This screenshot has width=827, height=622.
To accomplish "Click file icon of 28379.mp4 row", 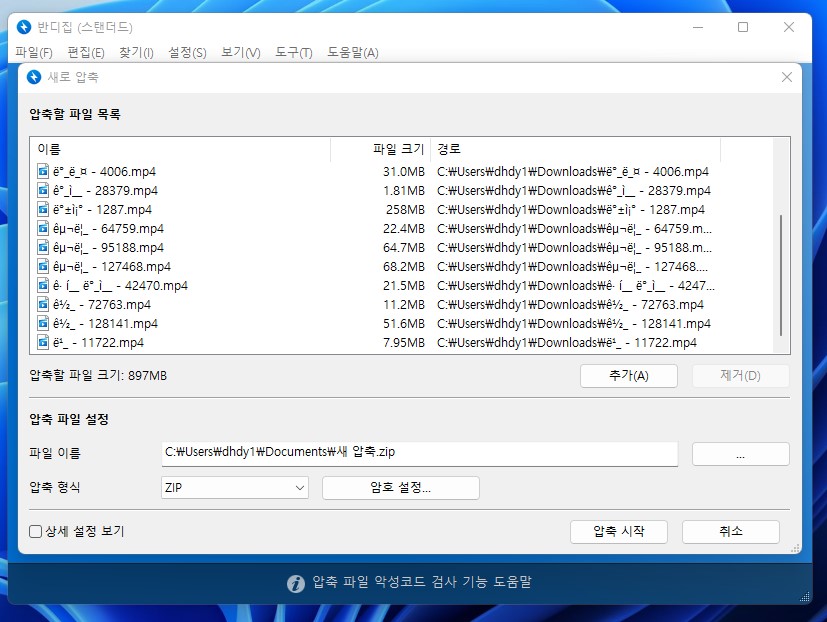I will tap(43, 190).
